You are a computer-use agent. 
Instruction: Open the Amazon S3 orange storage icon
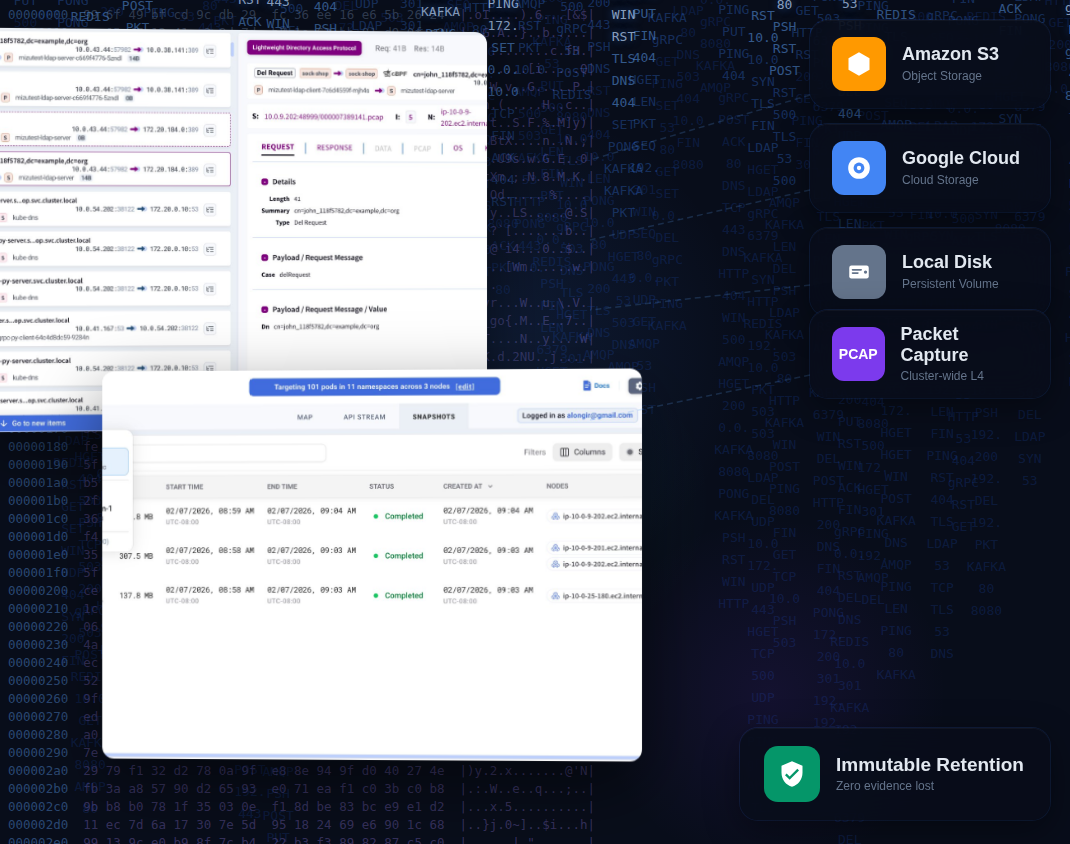point(858,64)
